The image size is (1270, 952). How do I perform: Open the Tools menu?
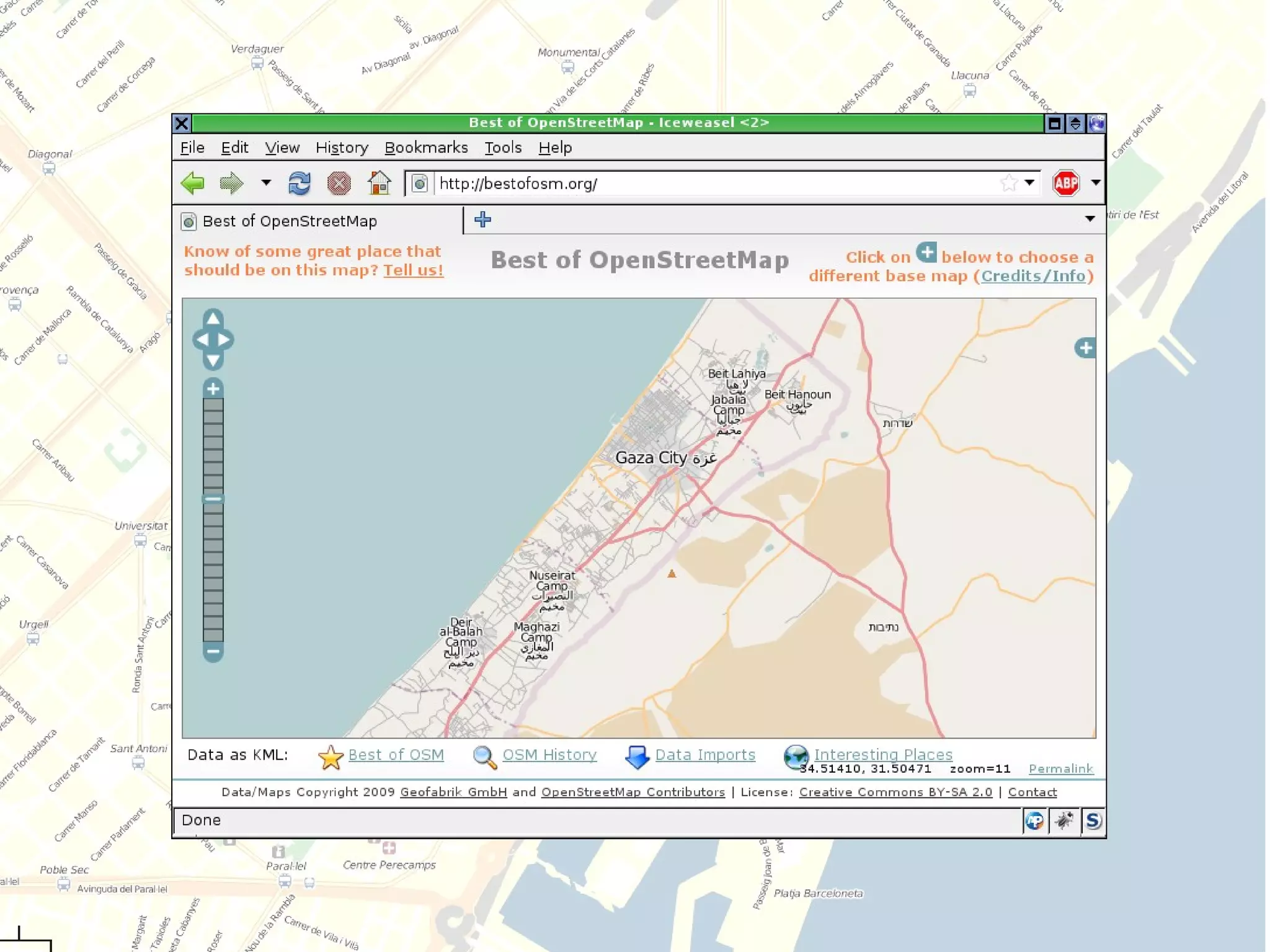502,148
